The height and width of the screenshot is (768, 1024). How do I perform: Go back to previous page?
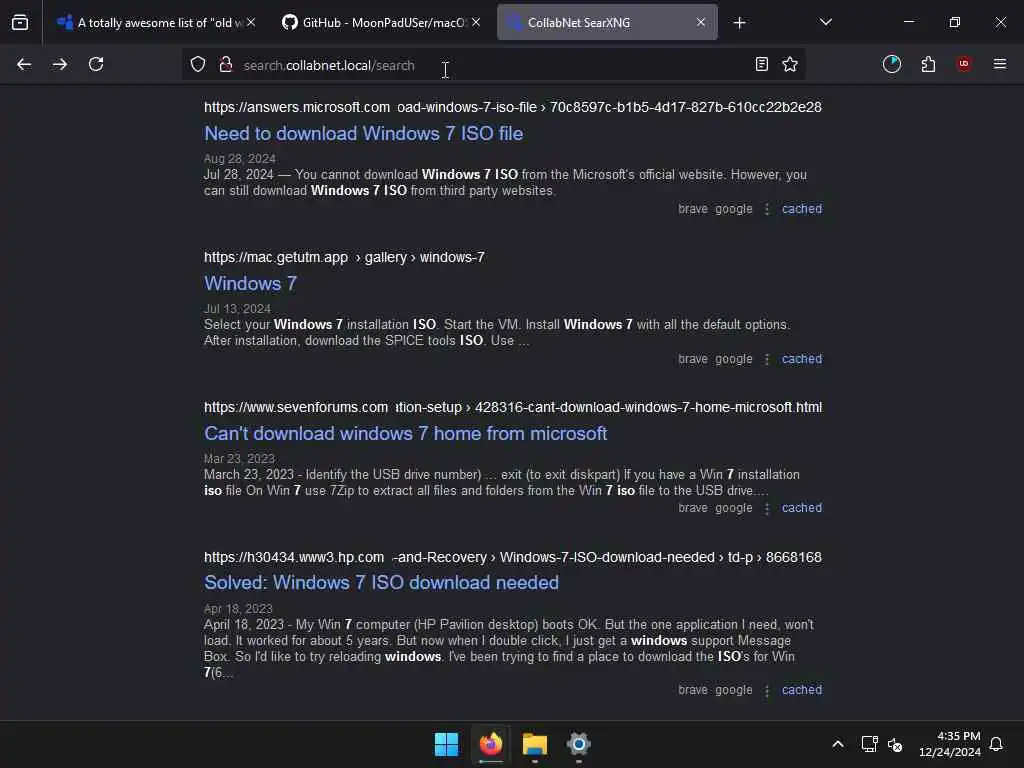click(24, 64)
